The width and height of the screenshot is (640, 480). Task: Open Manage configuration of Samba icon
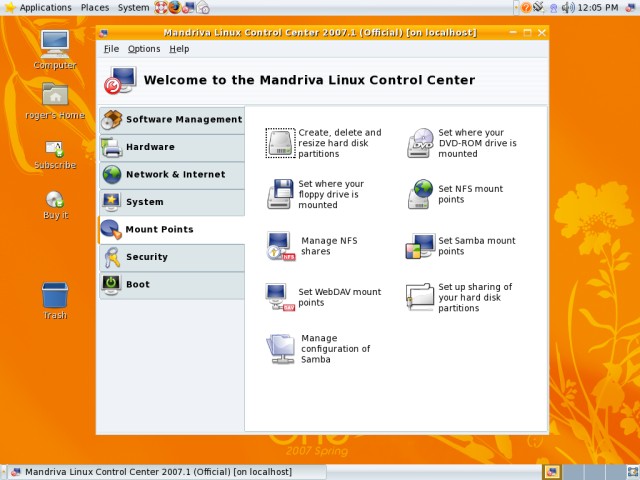(x=281, y=348)
